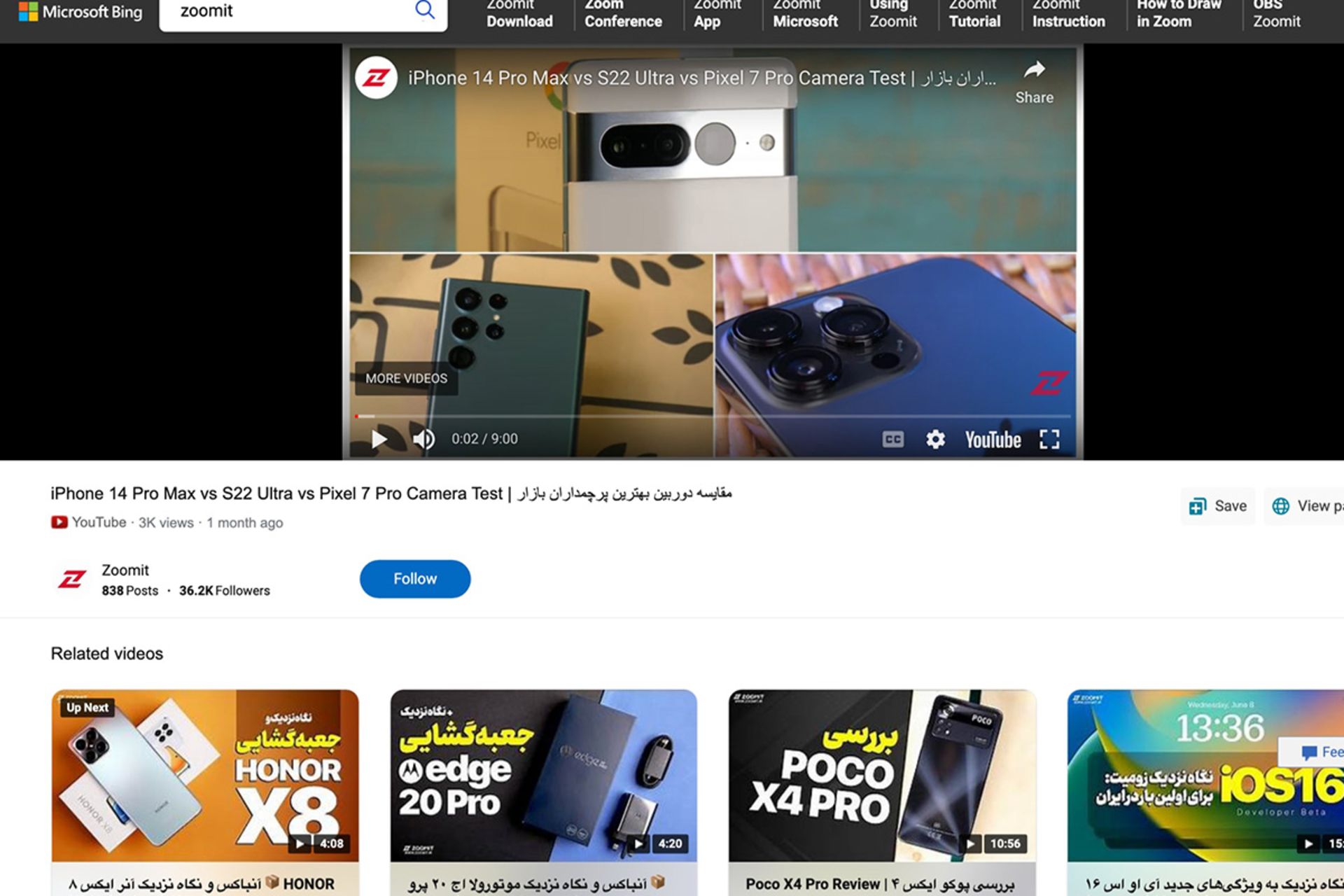Image resolution: width=1344 pixels, height=896 pixels.
Task: Click the Follow button for Zoomit
Action: 414,579
